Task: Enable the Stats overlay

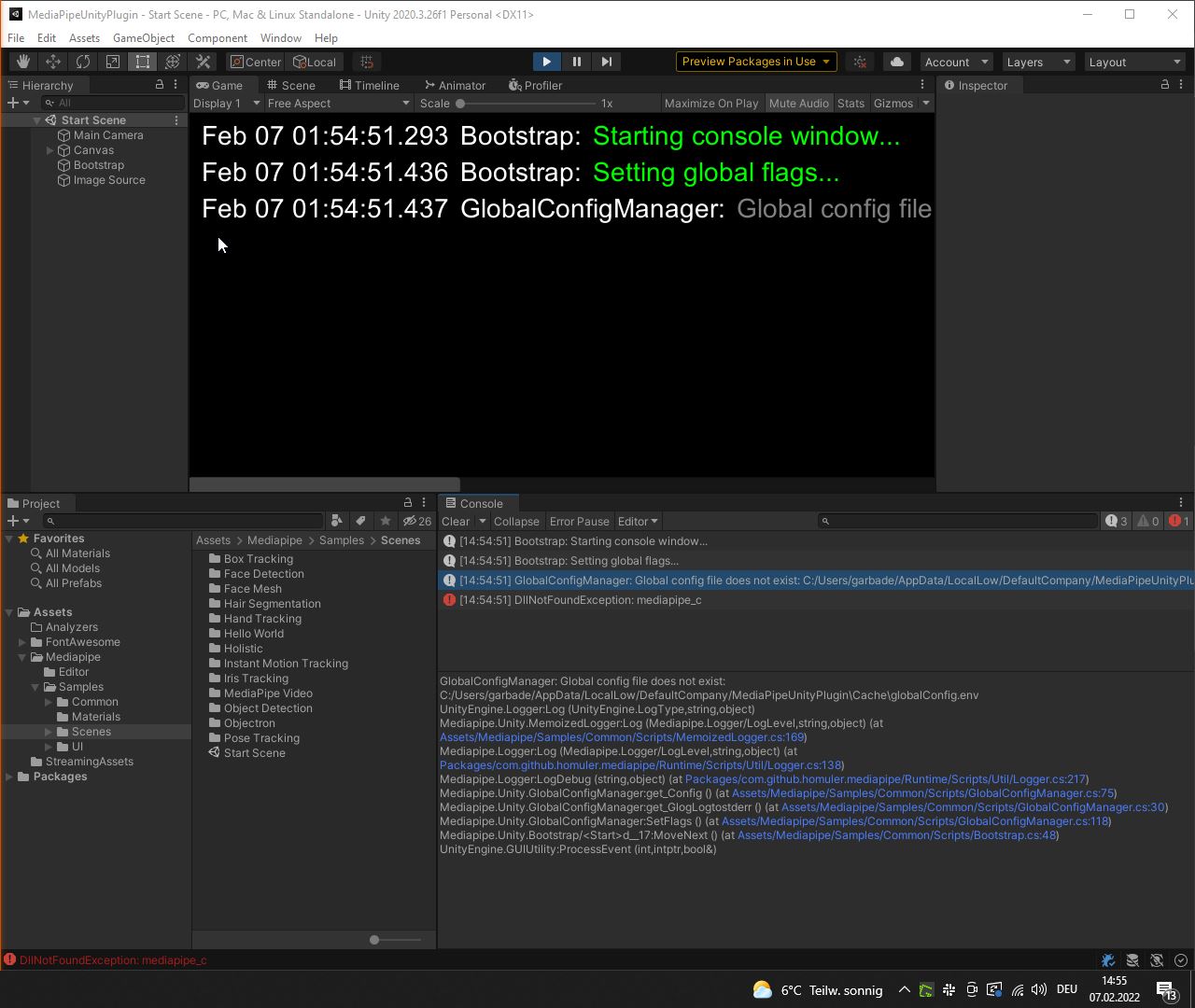Action: [851, 103]
